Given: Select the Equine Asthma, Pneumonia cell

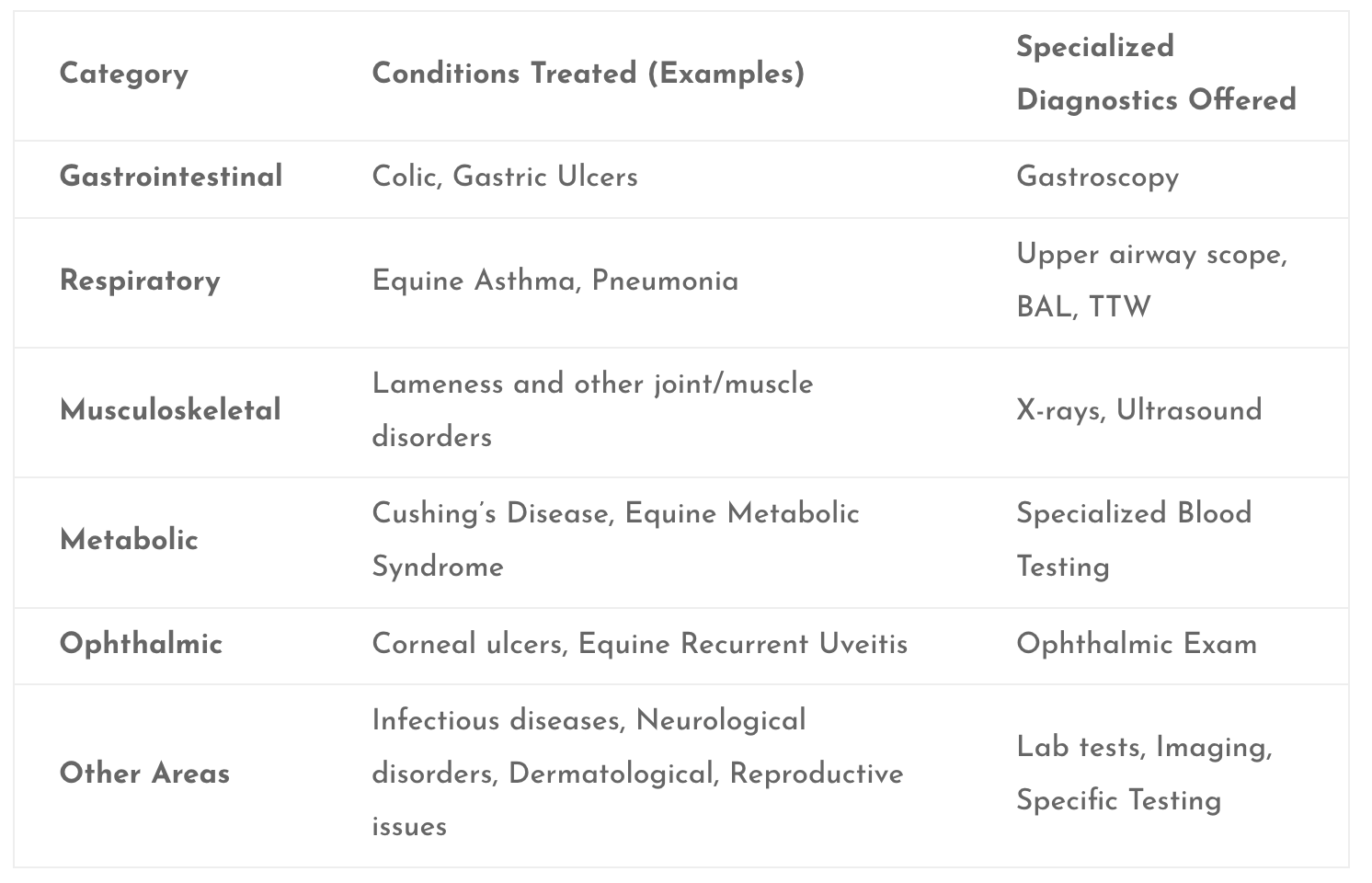Looking at the screenshot, I should point(555,281).
